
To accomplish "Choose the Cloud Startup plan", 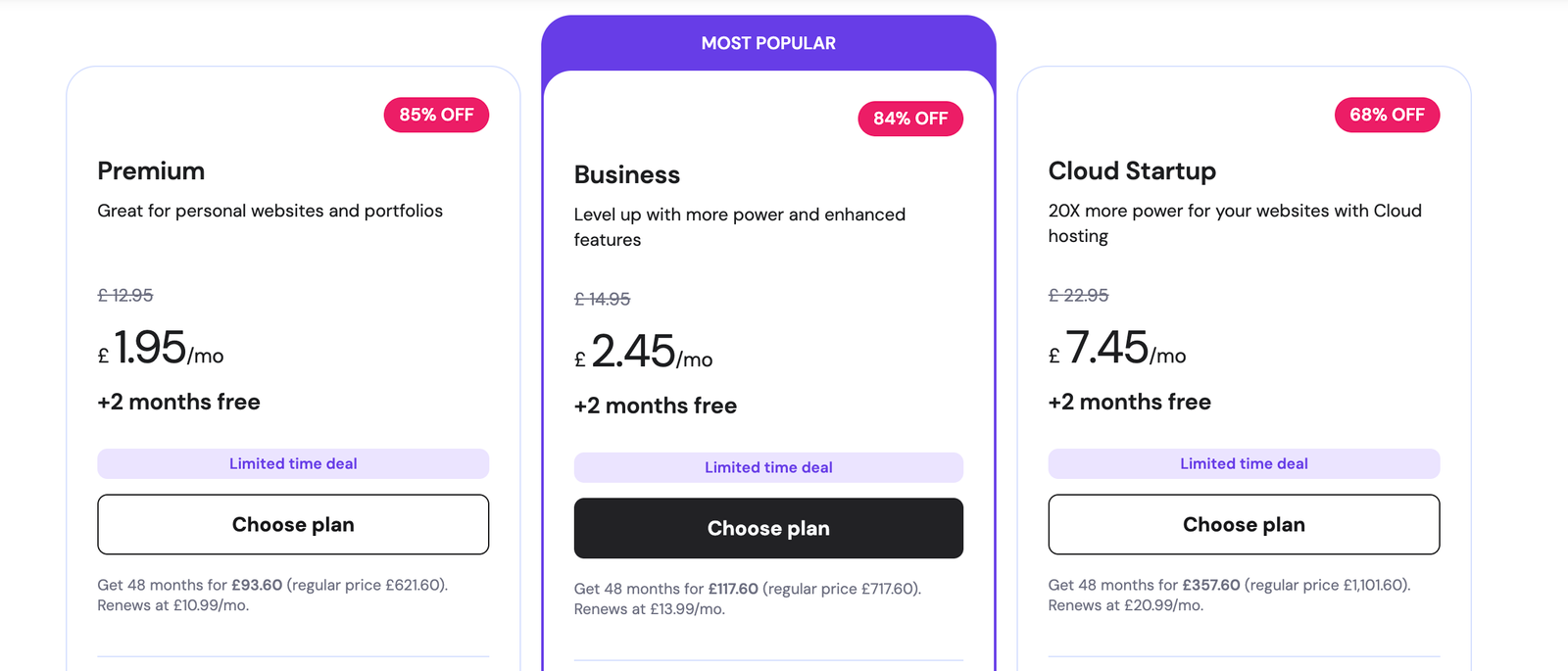I will [x=1244, y=524].
